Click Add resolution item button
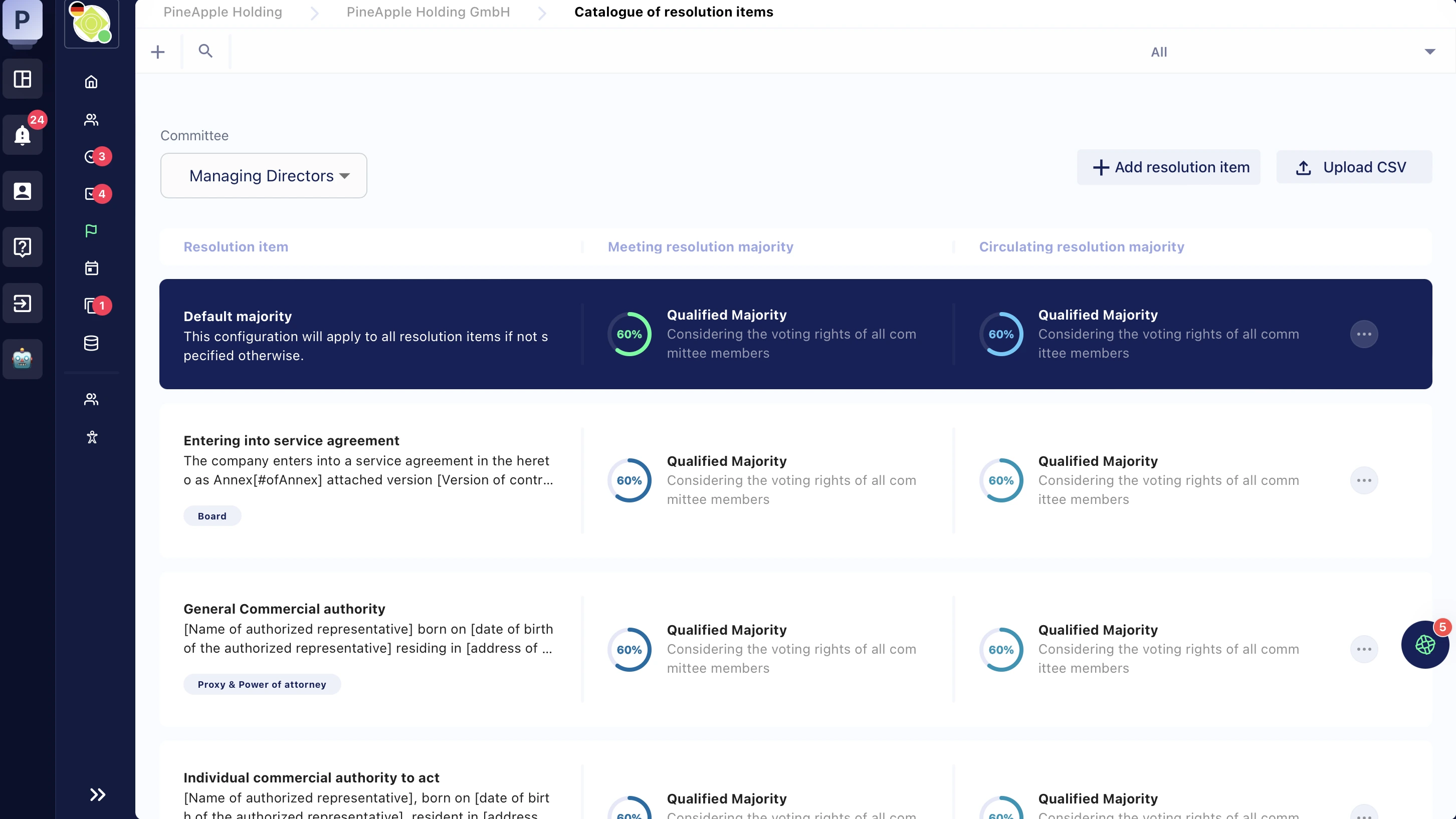 click(1168, 167)
